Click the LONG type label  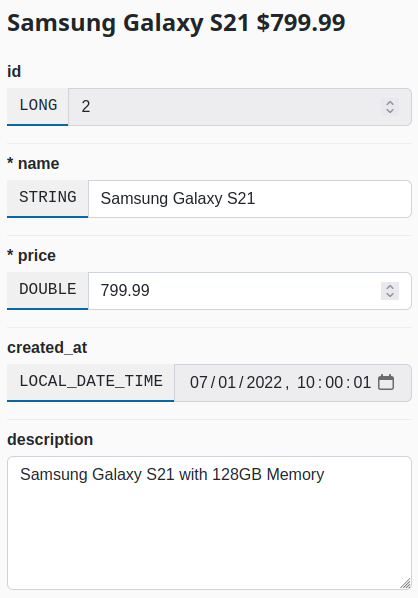point(38,106)
